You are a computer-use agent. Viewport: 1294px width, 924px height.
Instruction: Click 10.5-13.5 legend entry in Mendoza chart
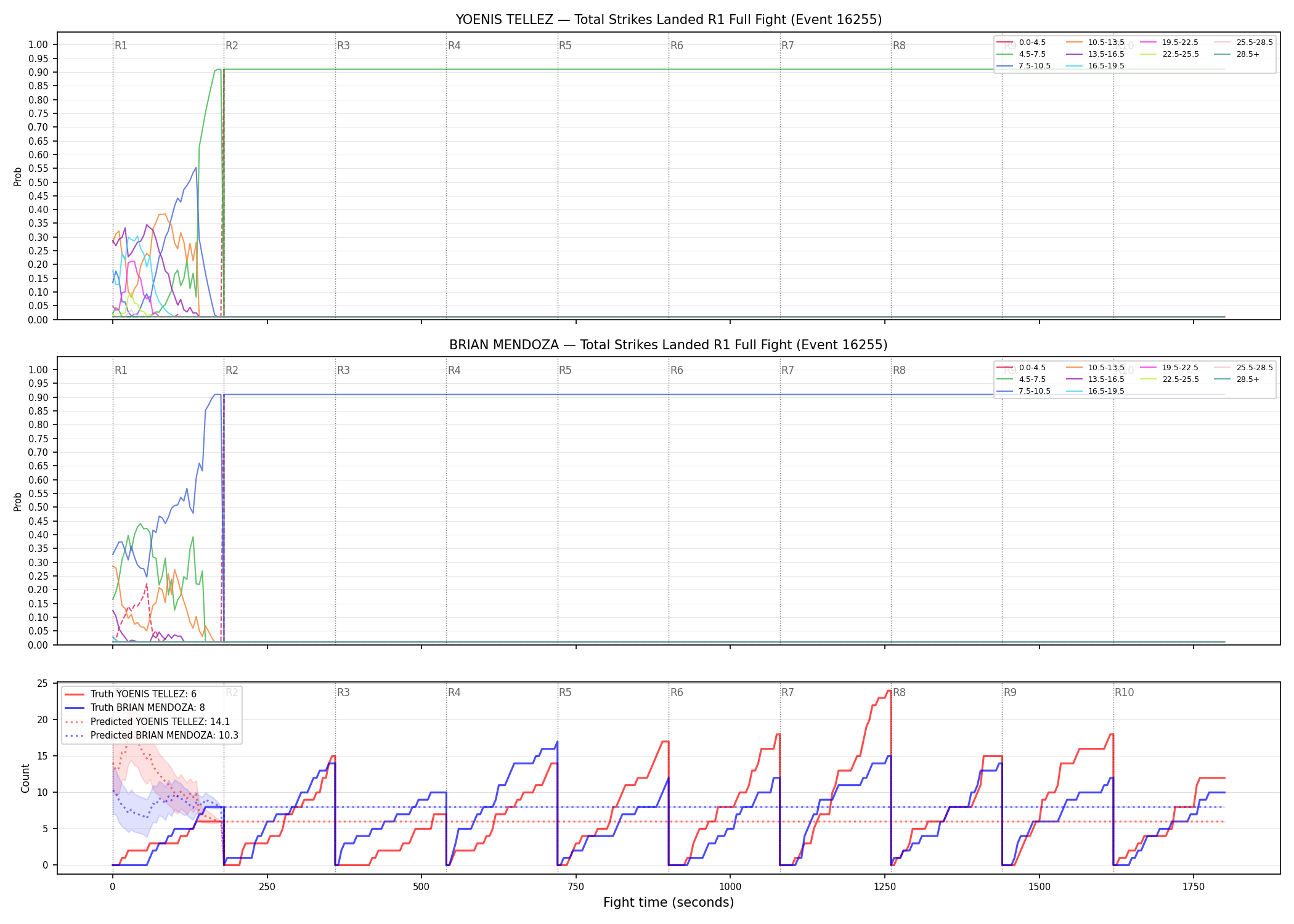coord(1095,368)
